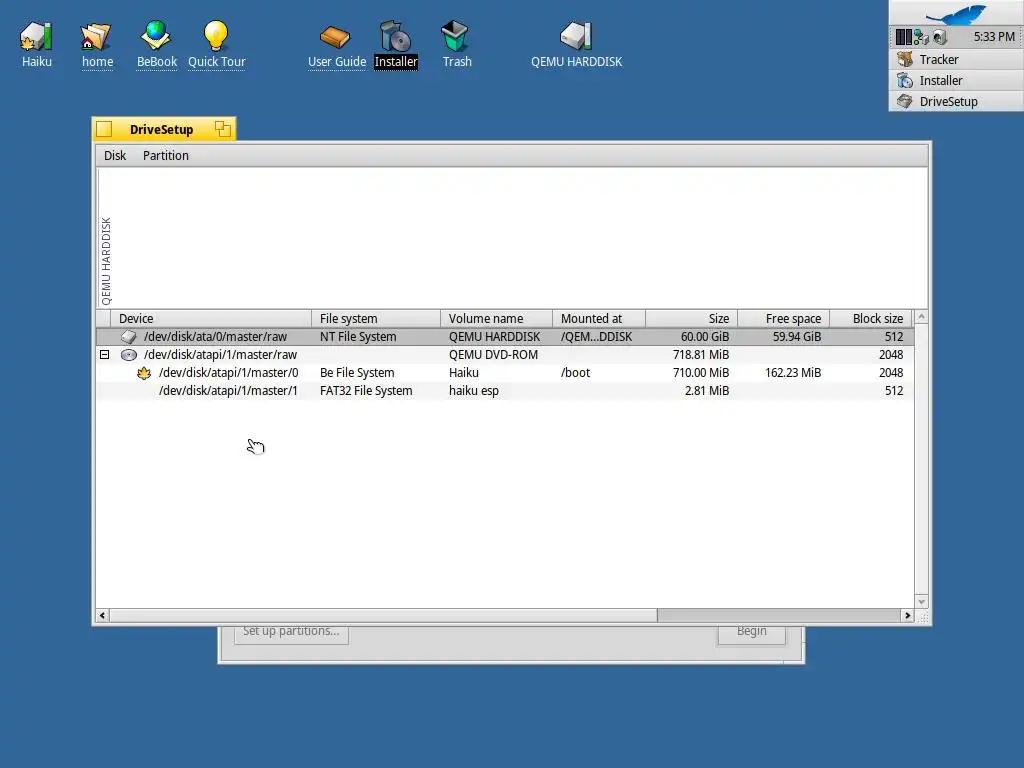Switch to Installer in the Deskbar
Screen dimensions: 1024x768
(956, 80)
